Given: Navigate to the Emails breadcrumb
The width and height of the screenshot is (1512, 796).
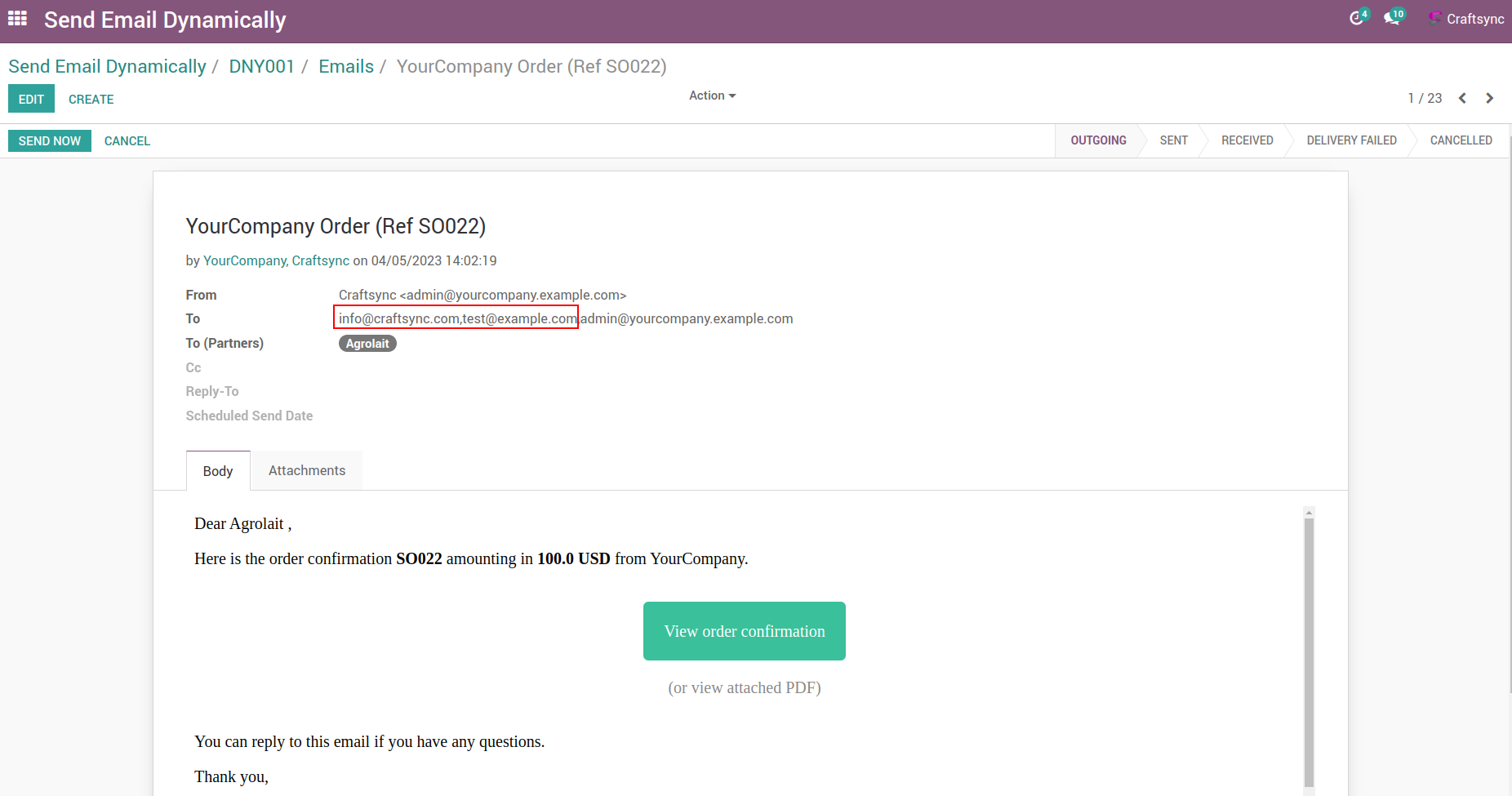Looking at the screenshot, I should click(x=346, y=66).
